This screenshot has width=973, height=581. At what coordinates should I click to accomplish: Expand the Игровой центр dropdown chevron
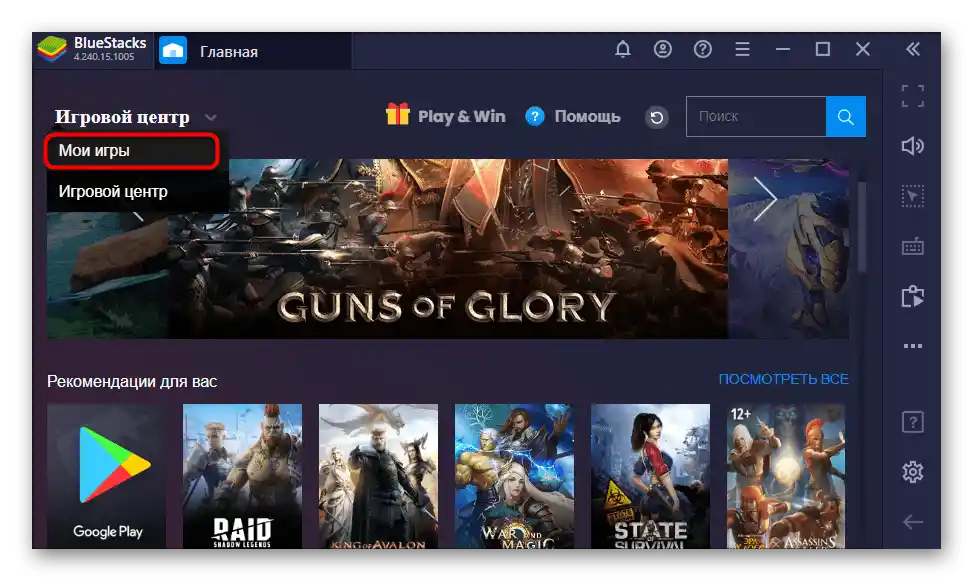(211, 117)
